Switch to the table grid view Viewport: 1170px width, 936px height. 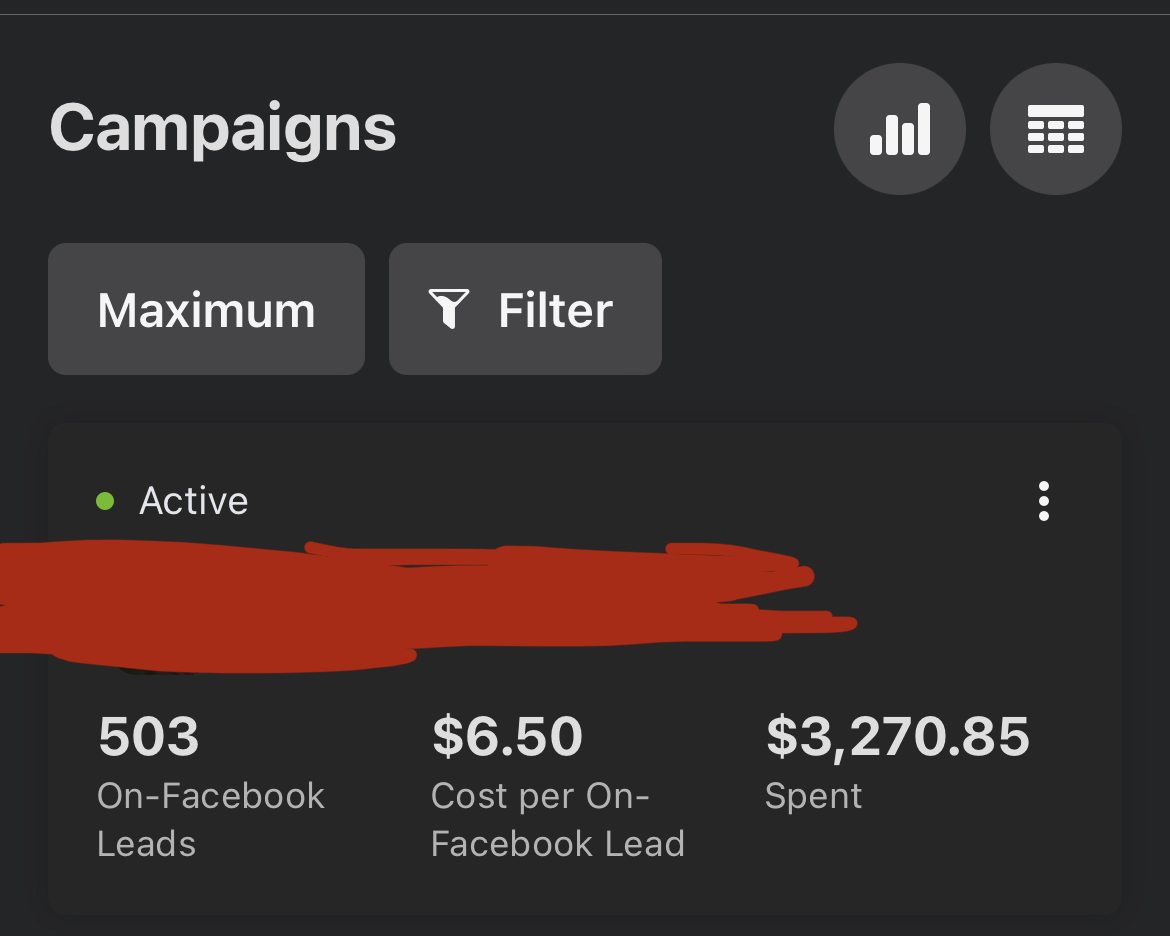point(1055,129)
